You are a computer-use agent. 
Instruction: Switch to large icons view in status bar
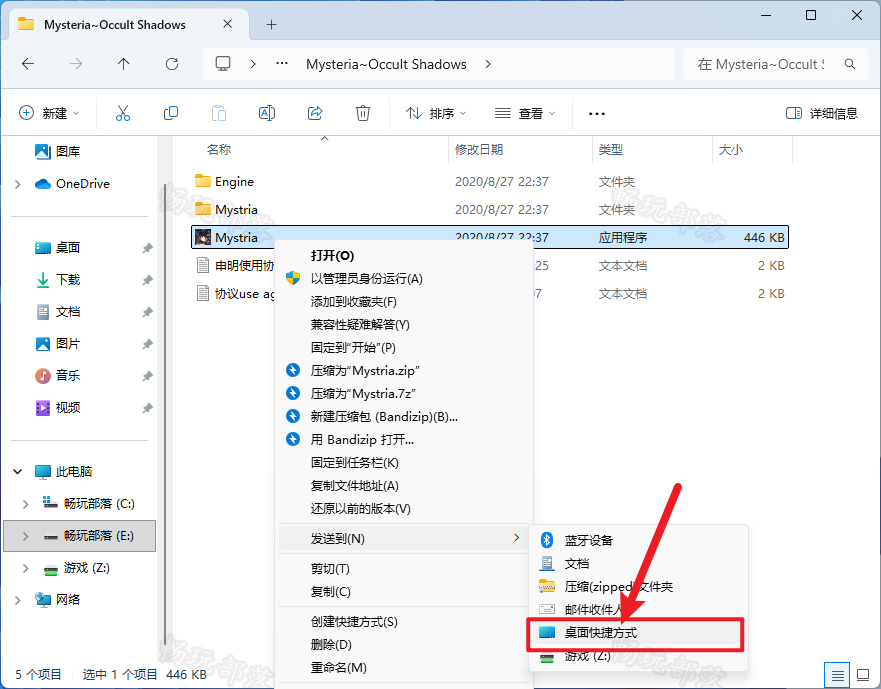(863, 674)
